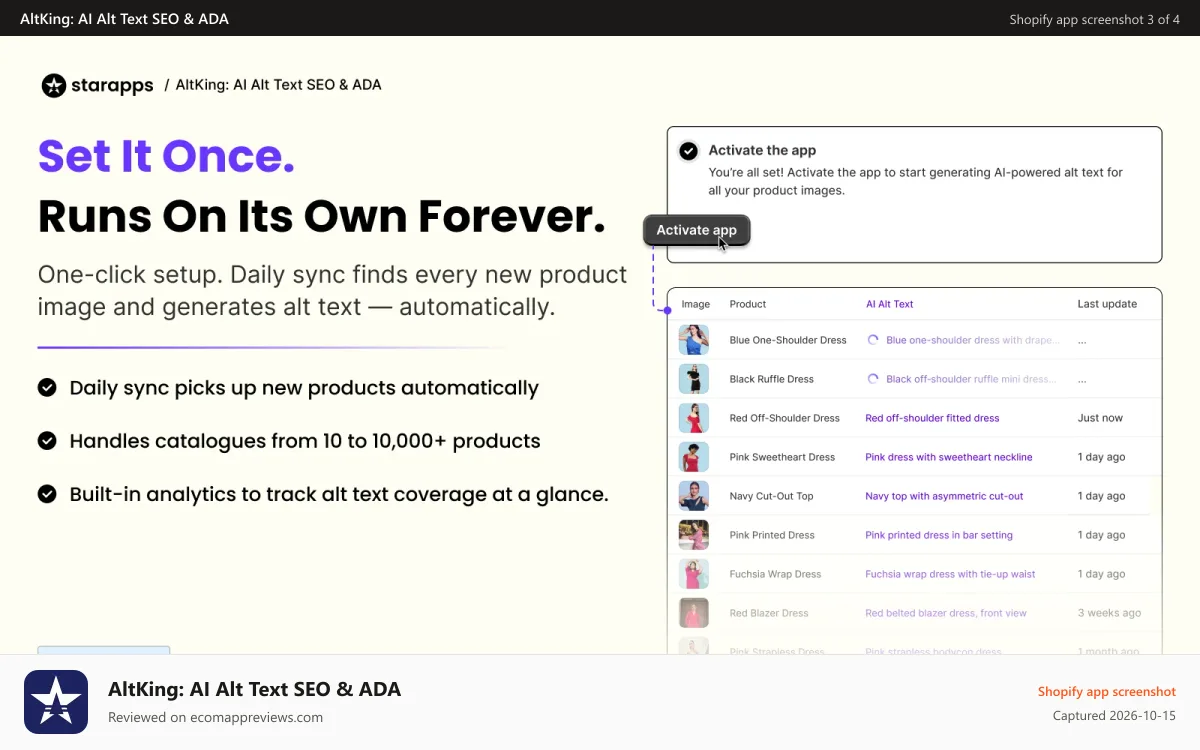Click 'Reviewed on ecomappreviews.com' text

(215, 717)
